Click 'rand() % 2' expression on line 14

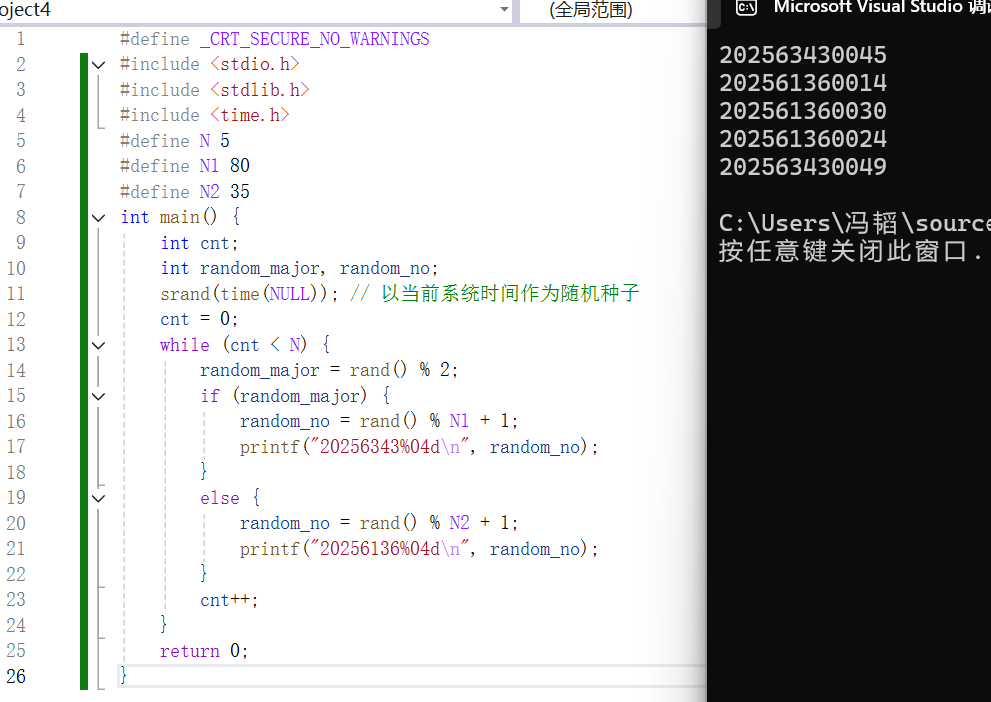click(x=402, y=370)
